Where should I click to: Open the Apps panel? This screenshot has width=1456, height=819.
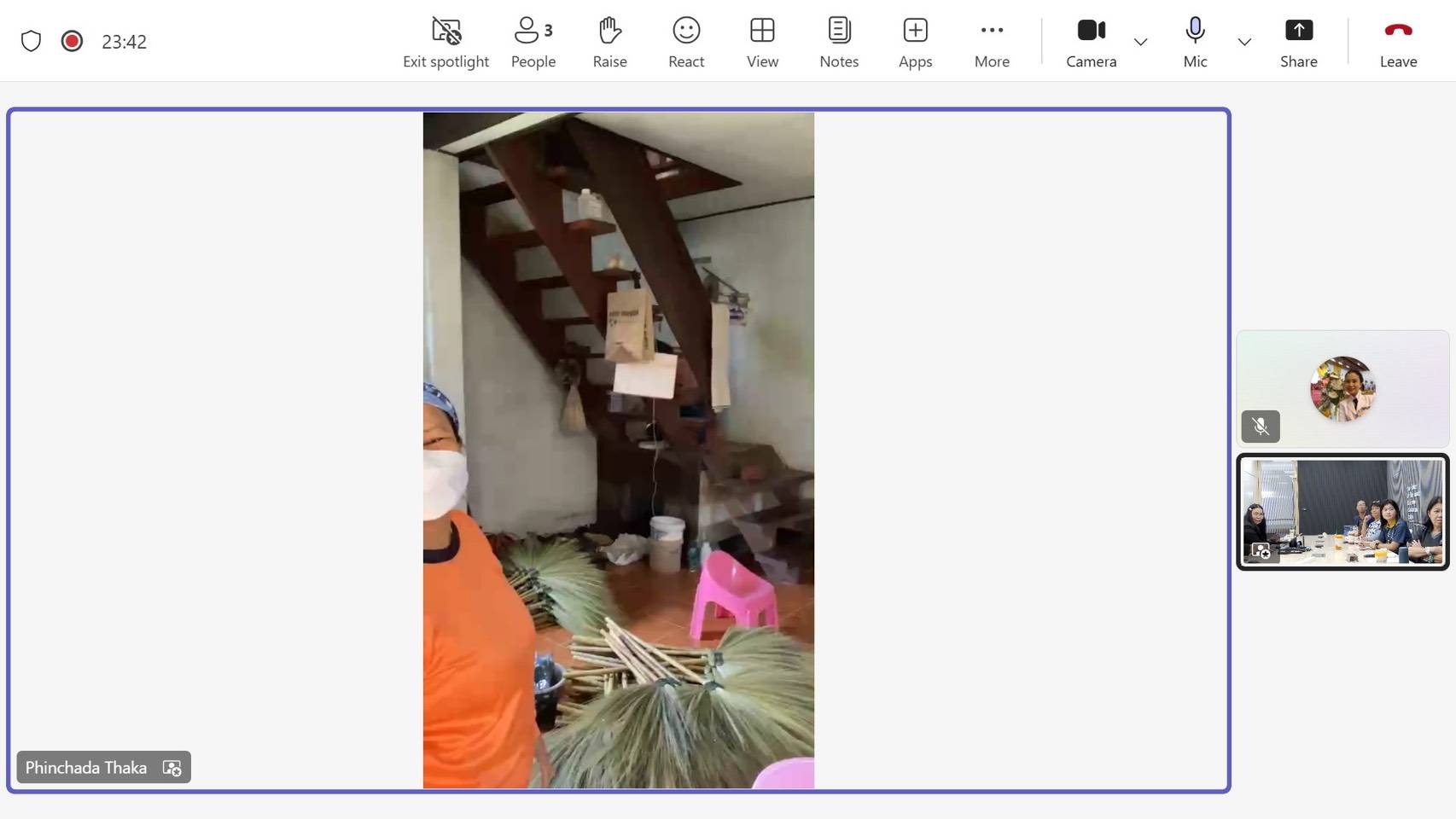point(915,42)
